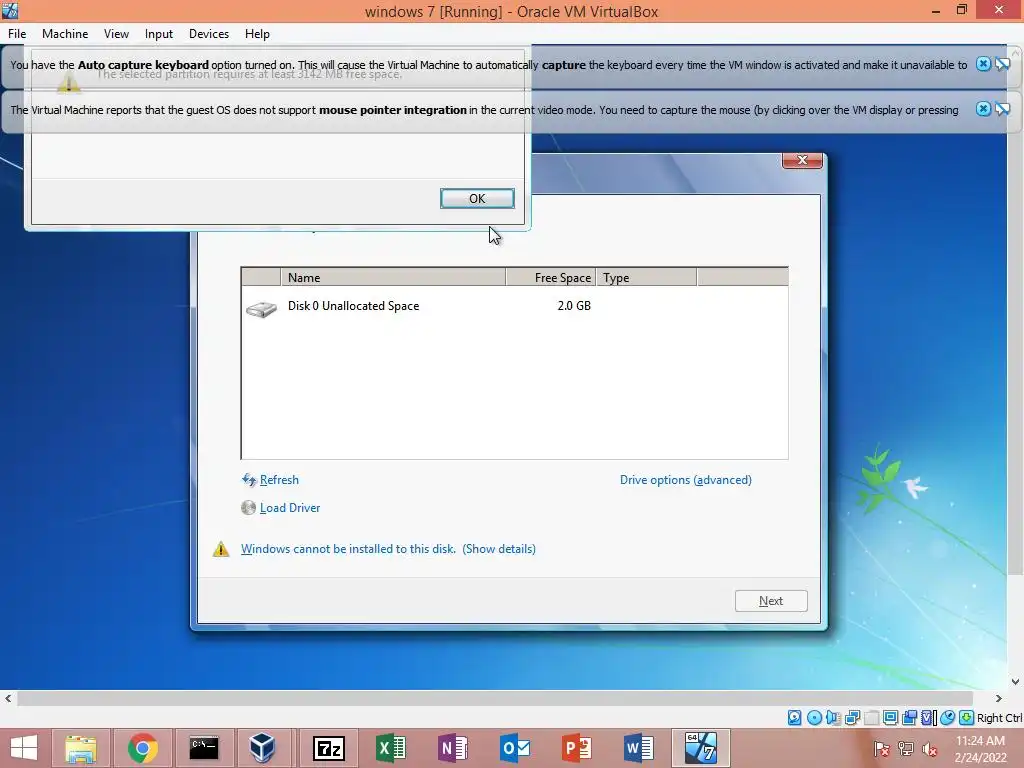This screenshot has height=768, width=1024.
Task: Close the Windows setup dialog with red X
Action: pyautogui.click(x=803, y=160)
